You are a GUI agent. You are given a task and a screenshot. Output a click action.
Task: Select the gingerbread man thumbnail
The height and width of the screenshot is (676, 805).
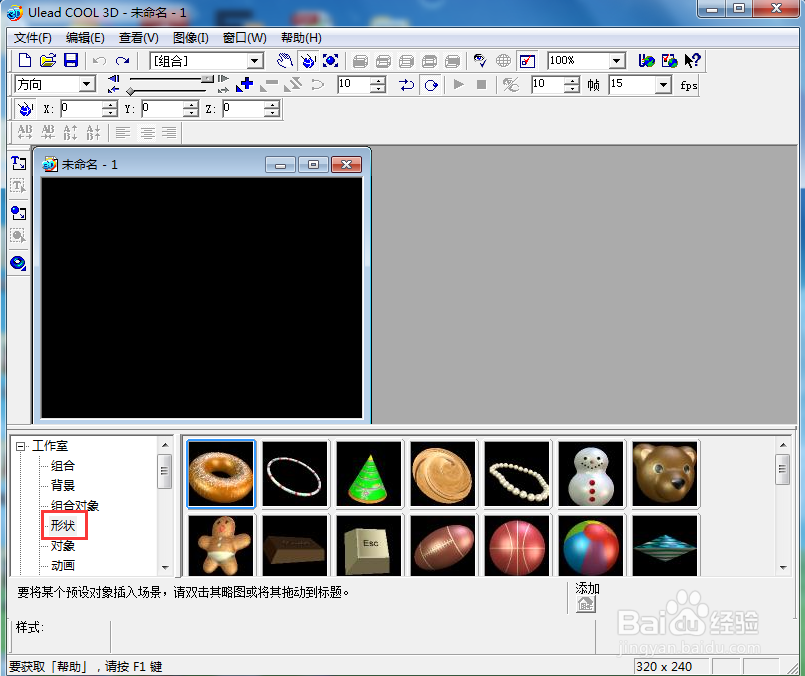pos(221,545)
